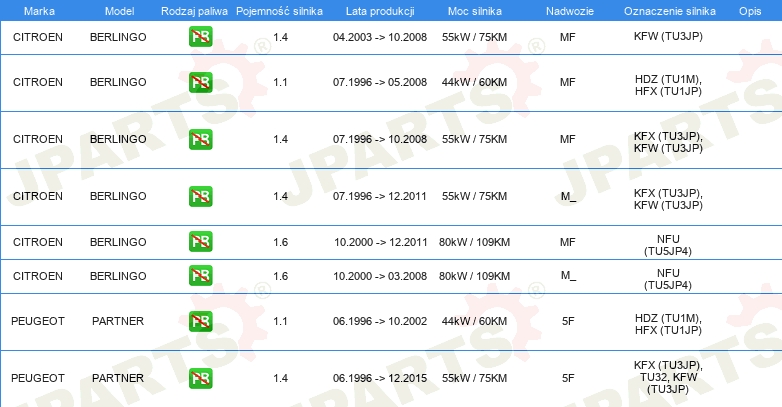Click the Opis column header

(750, 11)
